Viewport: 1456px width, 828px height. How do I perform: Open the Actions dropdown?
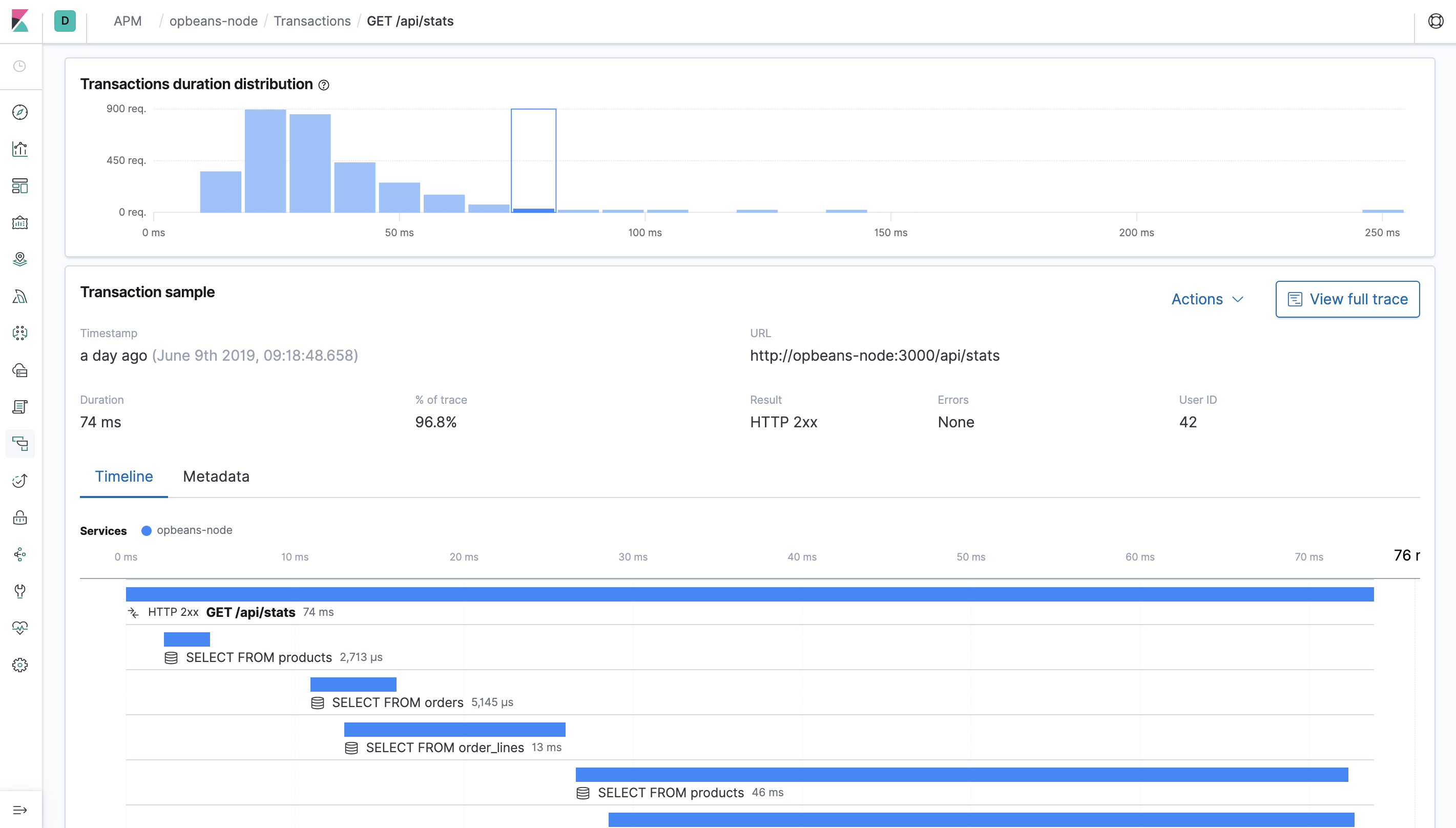pyautogui.click(x=1207, y=299)
